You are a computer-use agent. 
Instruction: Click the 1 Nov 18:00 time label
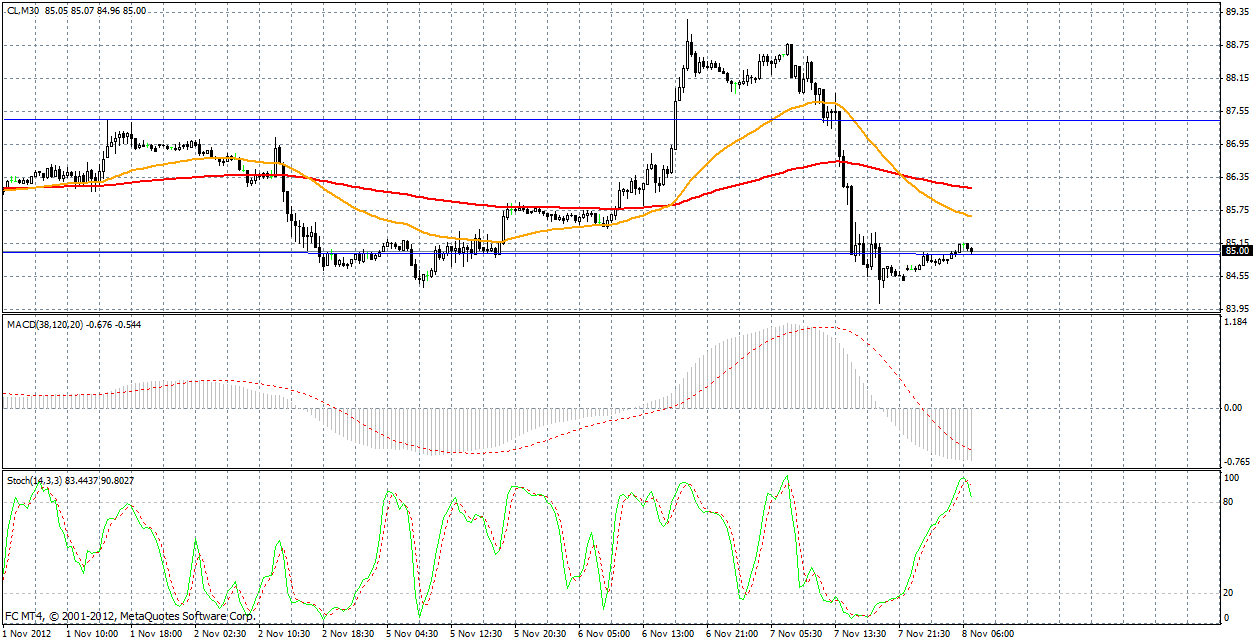tap(156, 633)
